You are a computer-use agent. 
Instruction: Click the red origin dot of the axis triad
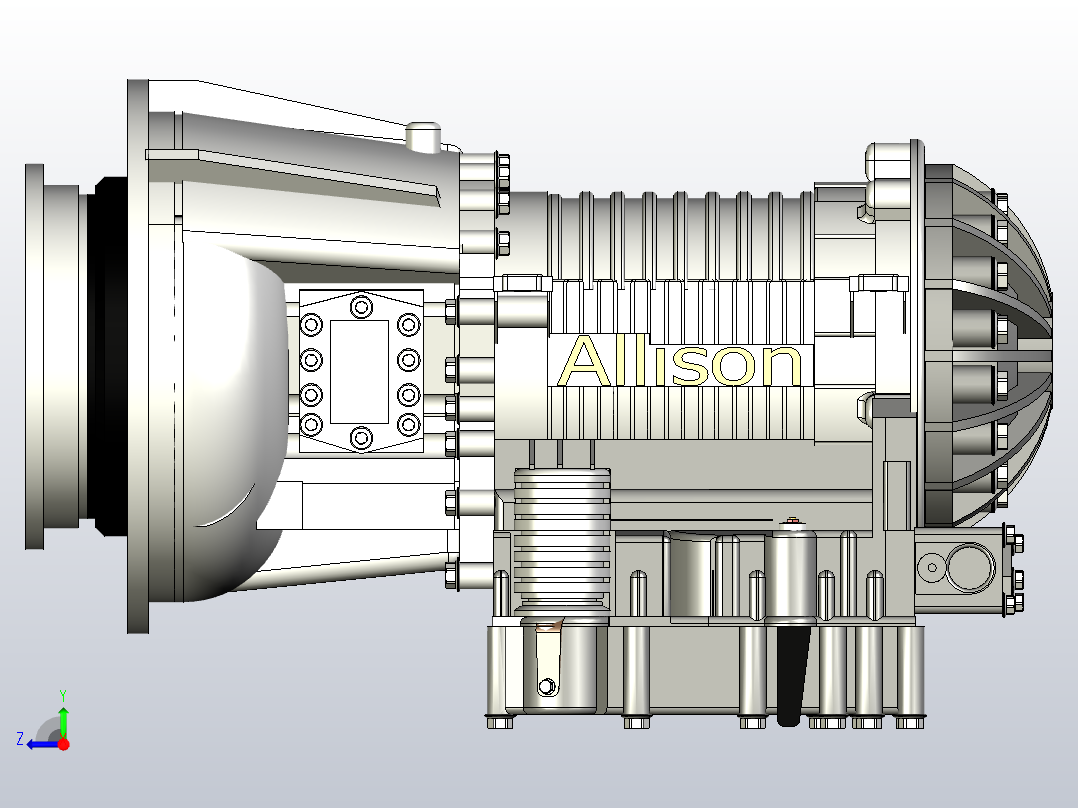(x=64, y=744)
